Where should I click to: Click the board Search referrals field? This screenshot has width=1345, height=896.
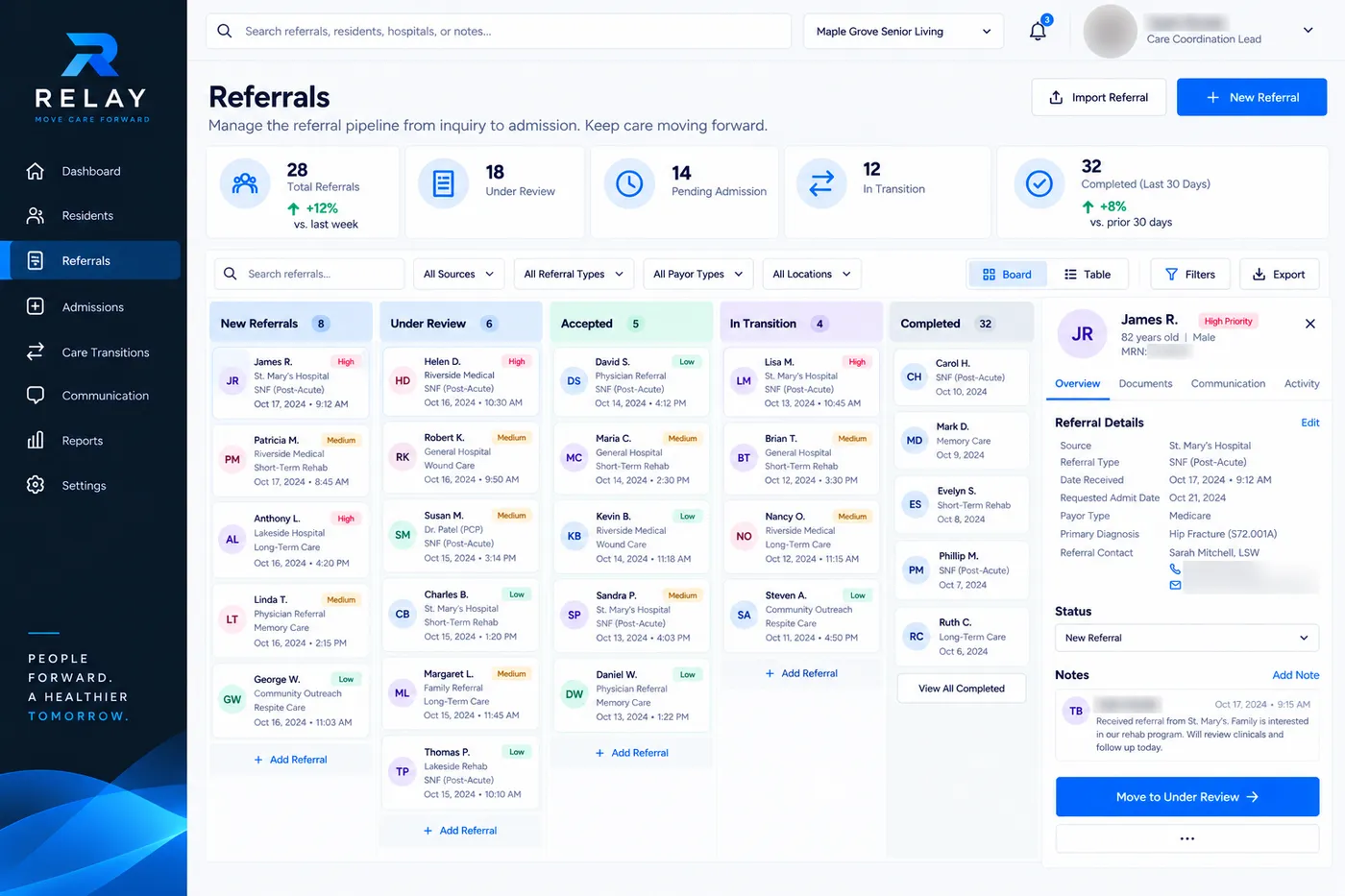point(309,274)
